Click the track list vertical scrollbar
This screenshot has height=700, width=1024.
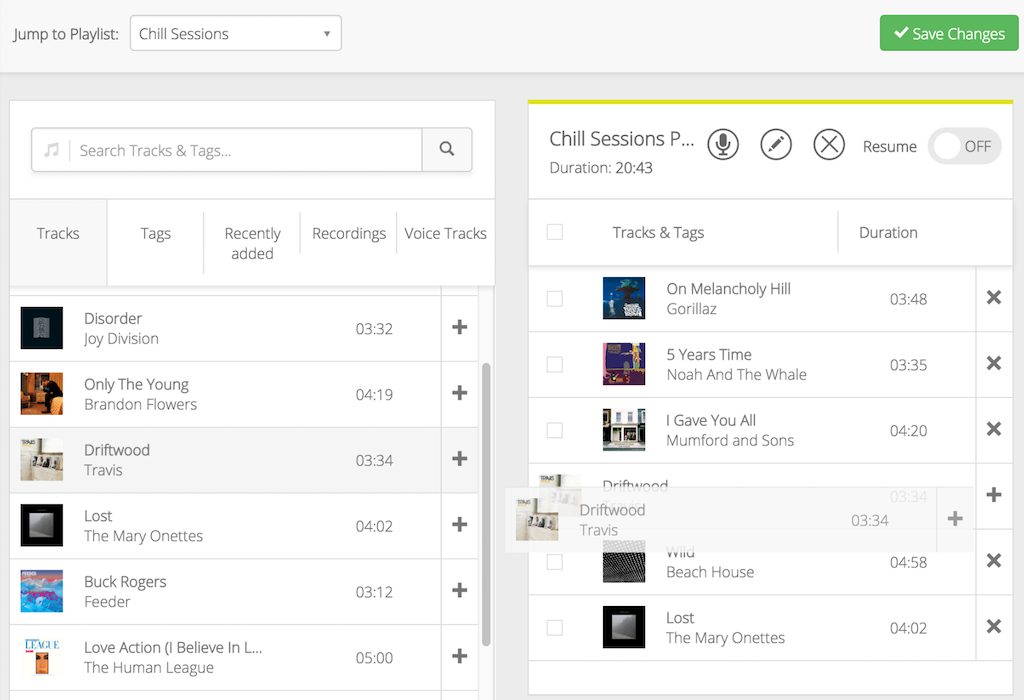pos(487,500)
